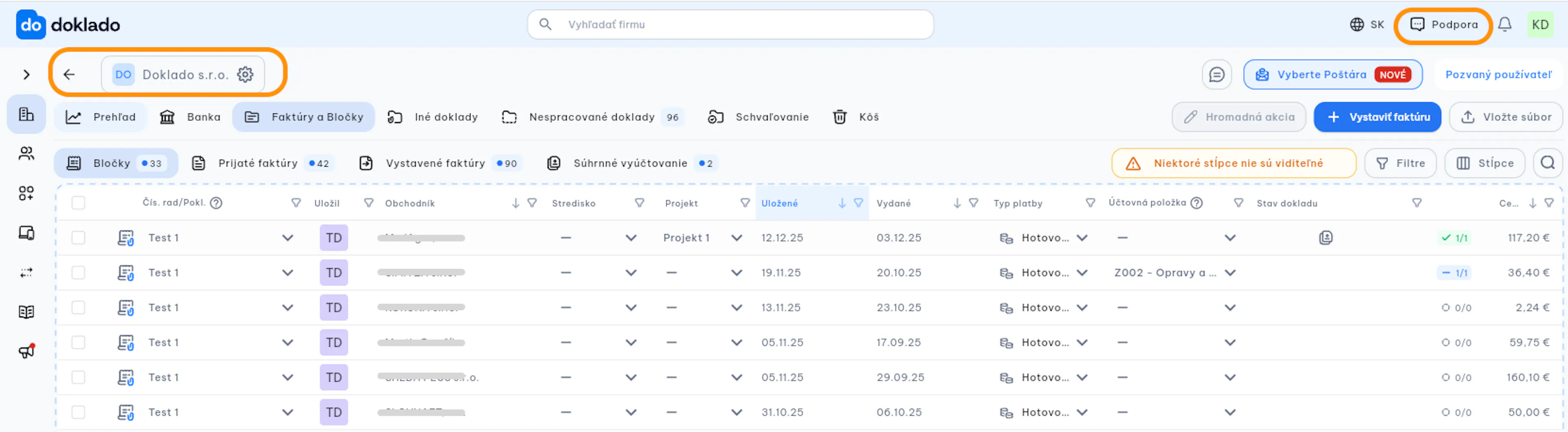The height and width of the screenshot is (432, 1568).
Task: Open the KD user avatar menu
Action: tap(1540, 24)
